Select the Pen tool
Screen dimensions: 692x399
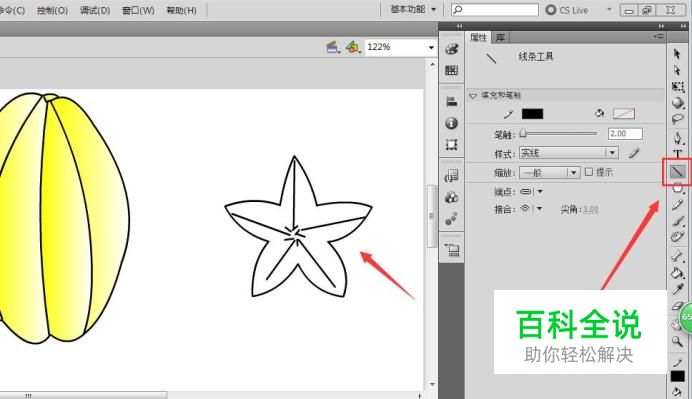(678, 138)
